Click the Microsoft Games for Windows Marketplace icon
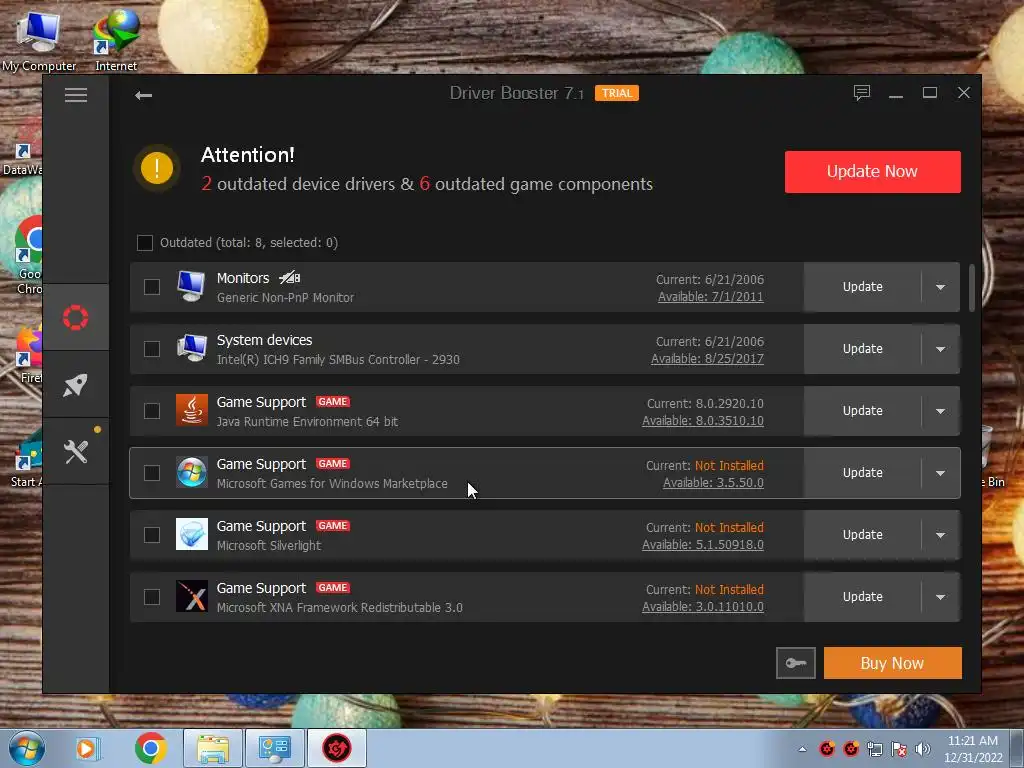This screenshot has height=768, width=1024. [191, 472]
